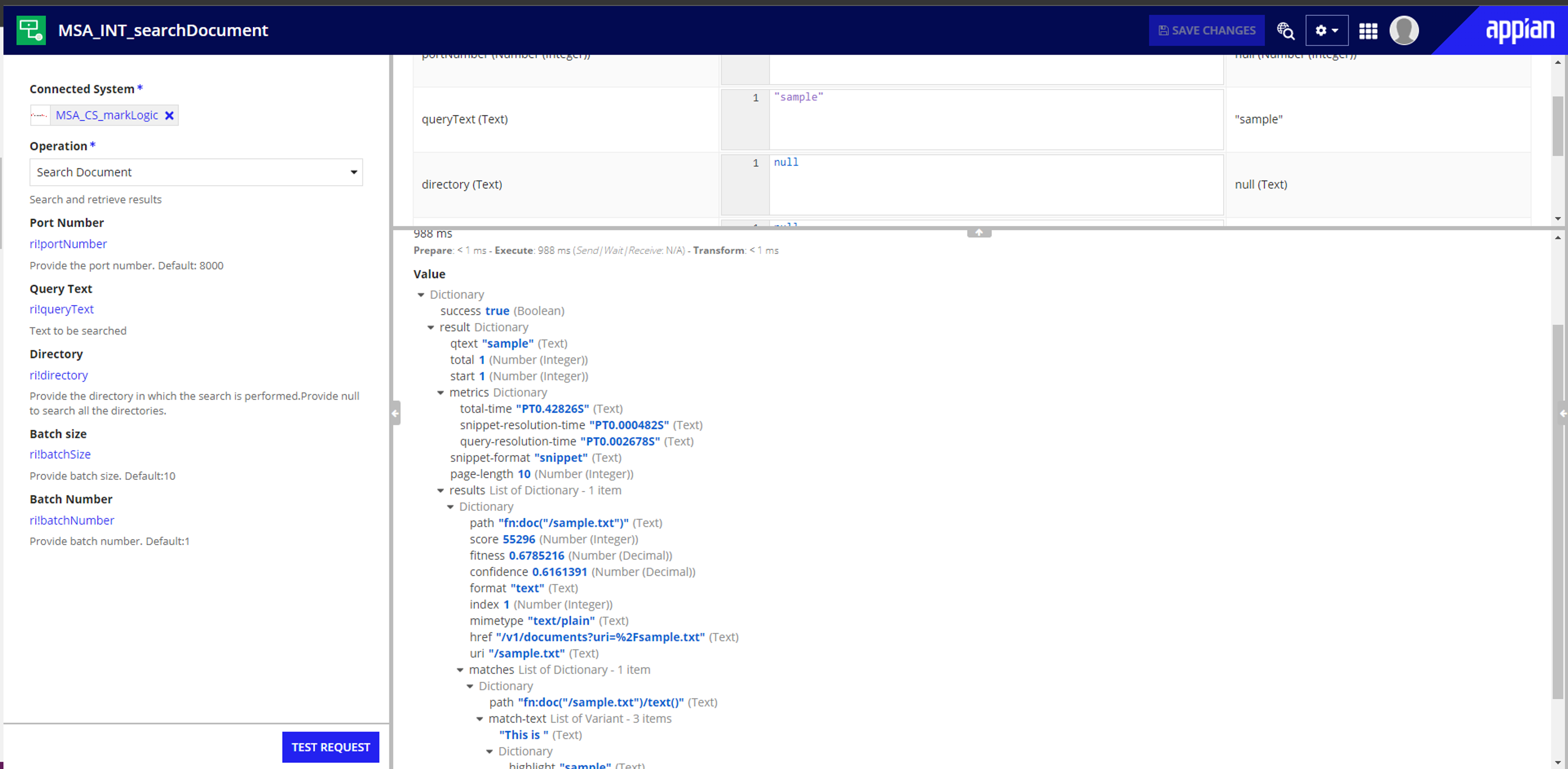1568x769 pixels.
Task: Click the ri!directory expression link
Action: [x=58, y=375]
